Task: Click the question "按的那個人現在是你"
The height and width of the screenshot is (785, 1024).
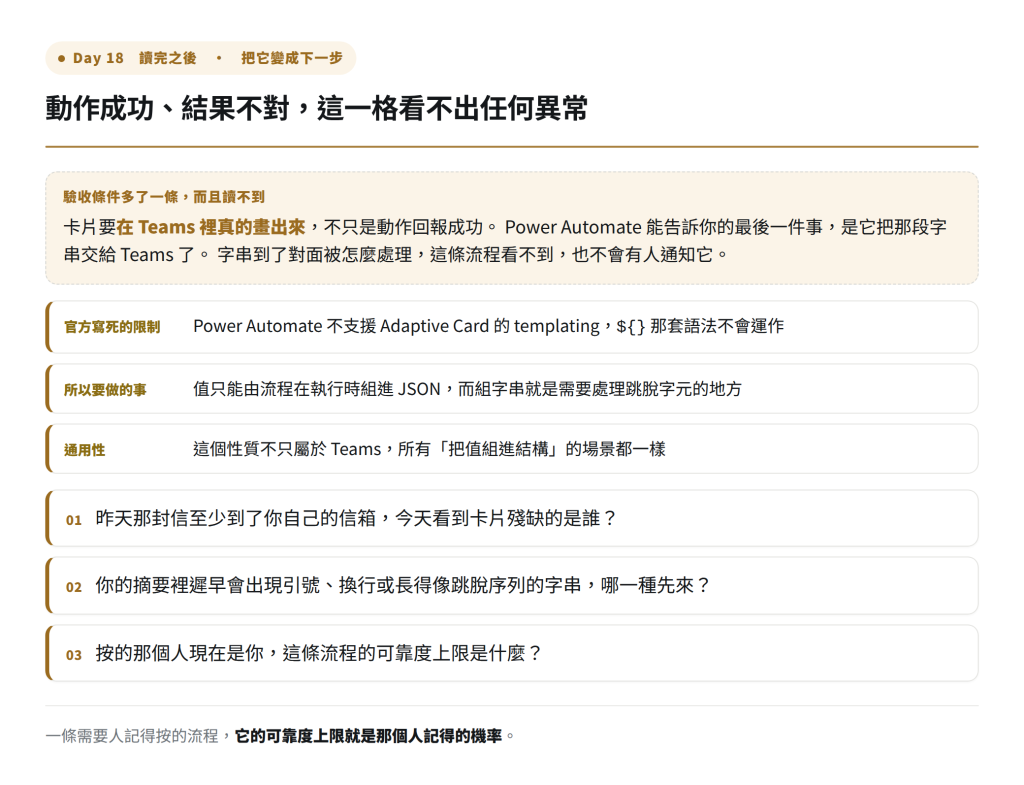Action: (180, 653)
